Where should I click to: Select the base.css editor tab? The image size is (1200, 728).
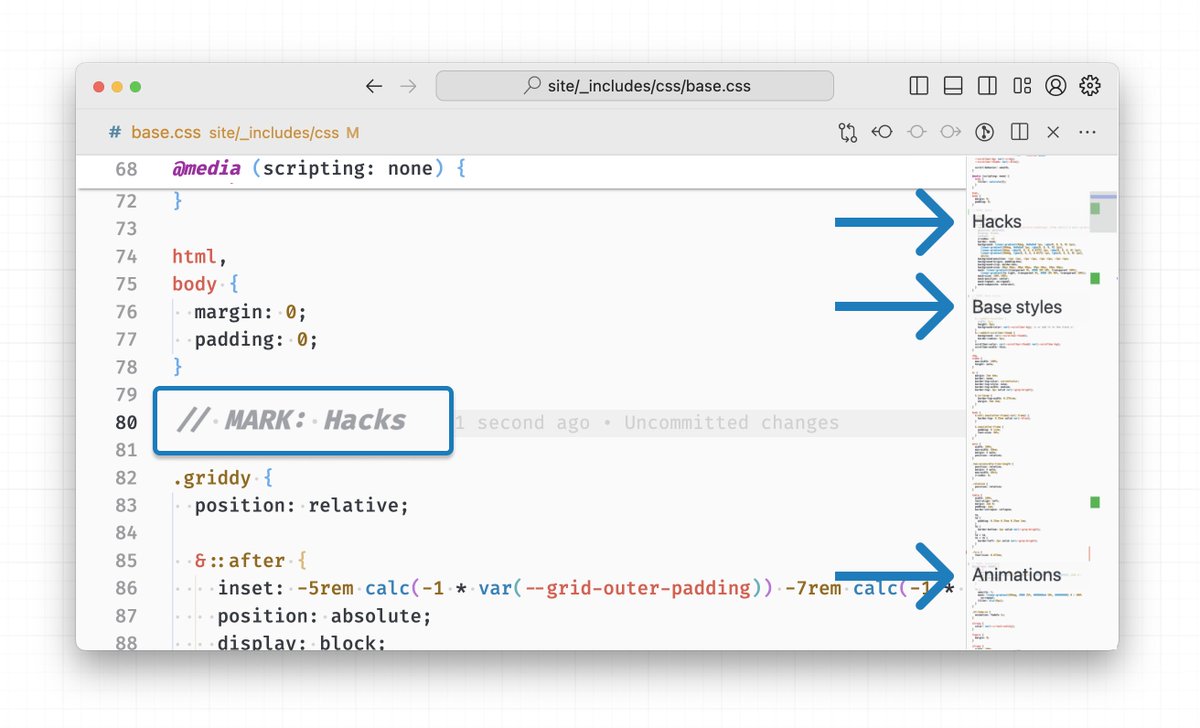(x=234, y=132)
